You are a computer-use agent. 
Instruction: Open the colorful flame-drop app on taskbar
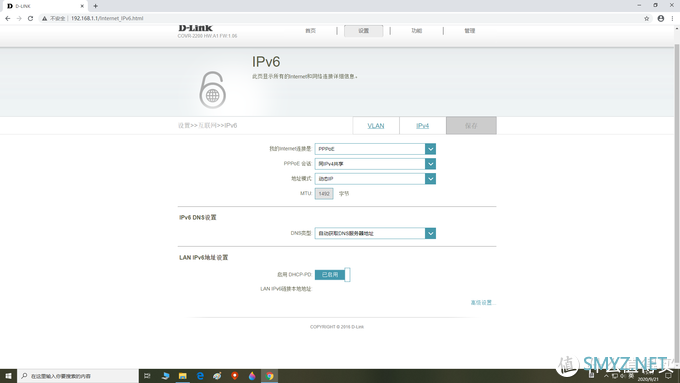252,376
